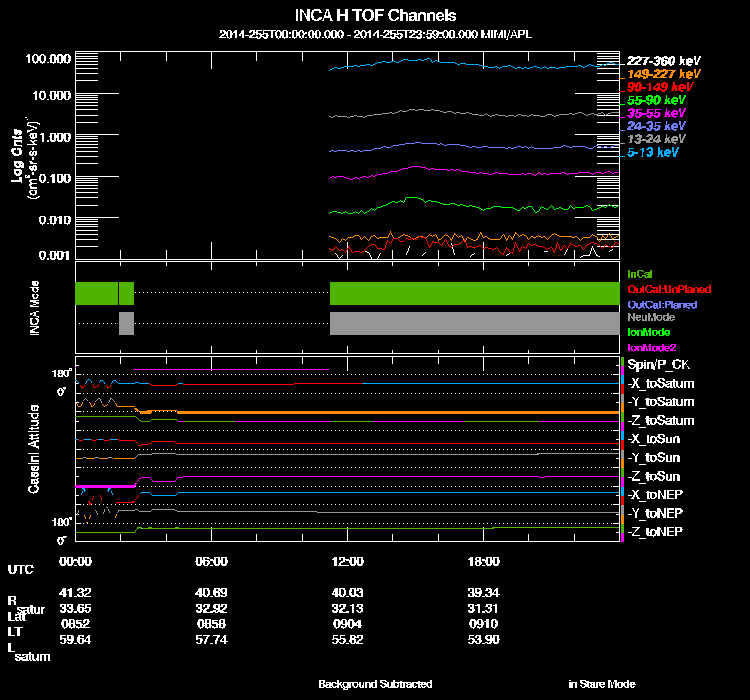Screen dimensions: 750x700
Task: Click the 227-360 keV legend label
Action: tap(664, 61)
